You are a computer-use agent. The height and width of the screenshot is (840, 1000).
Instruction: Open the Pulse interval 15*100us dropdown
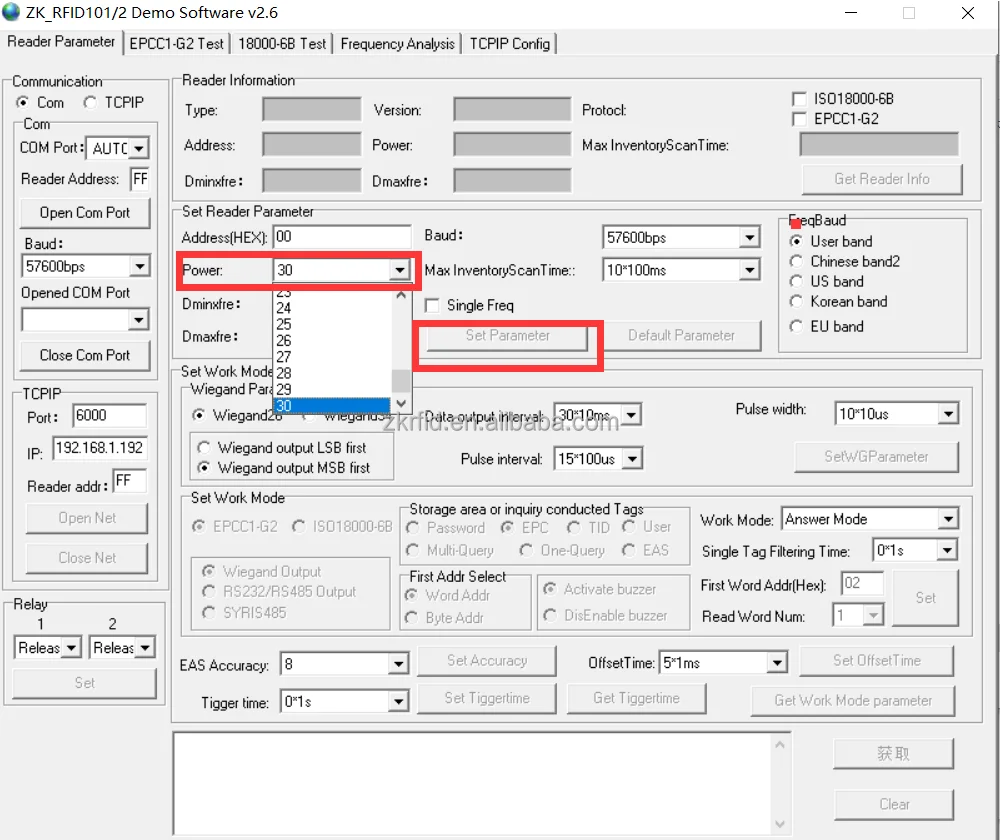632,459
